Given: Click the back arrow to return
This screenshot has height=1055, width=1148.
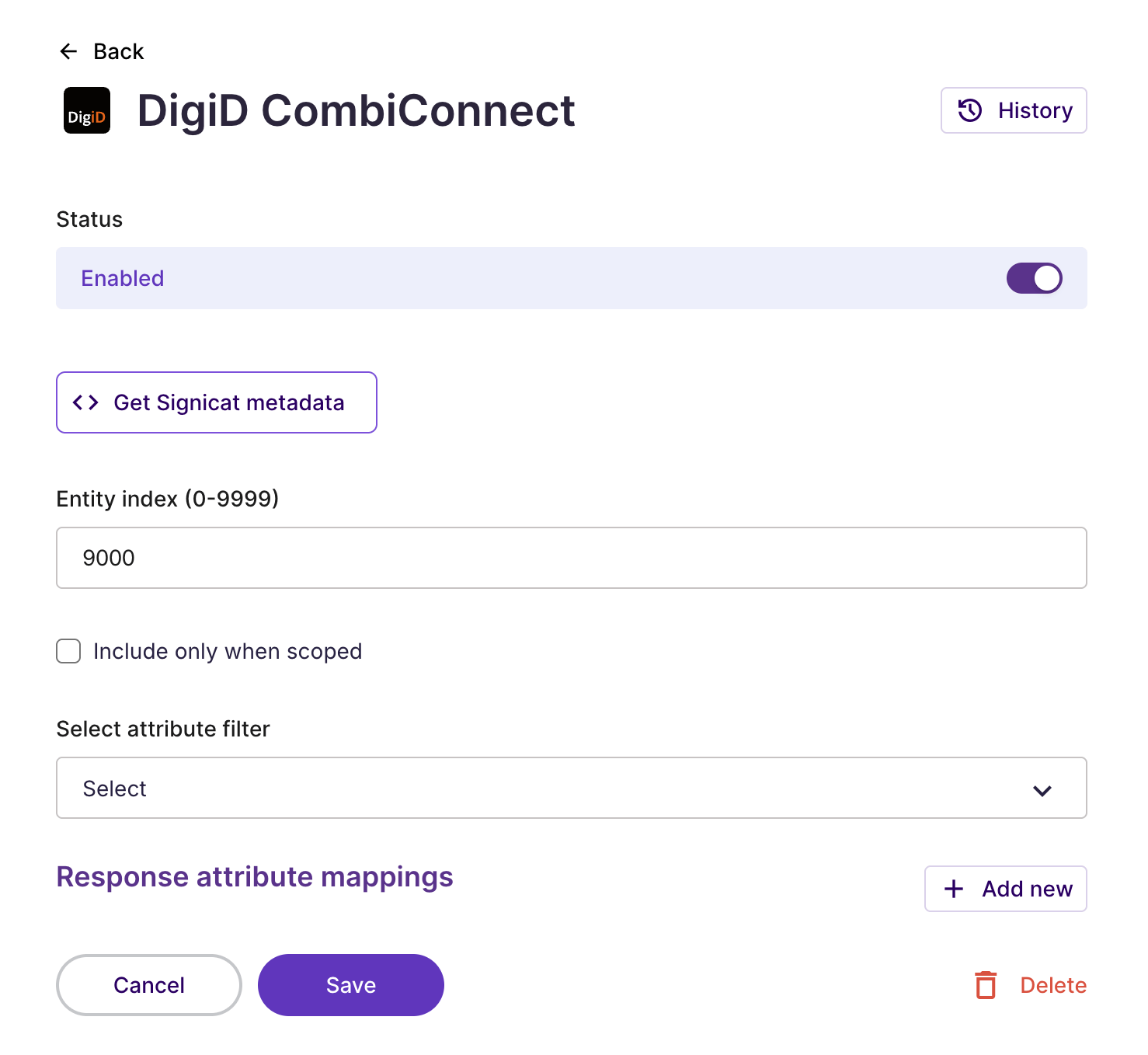Looking at the screenshot, I should (69, 50).
